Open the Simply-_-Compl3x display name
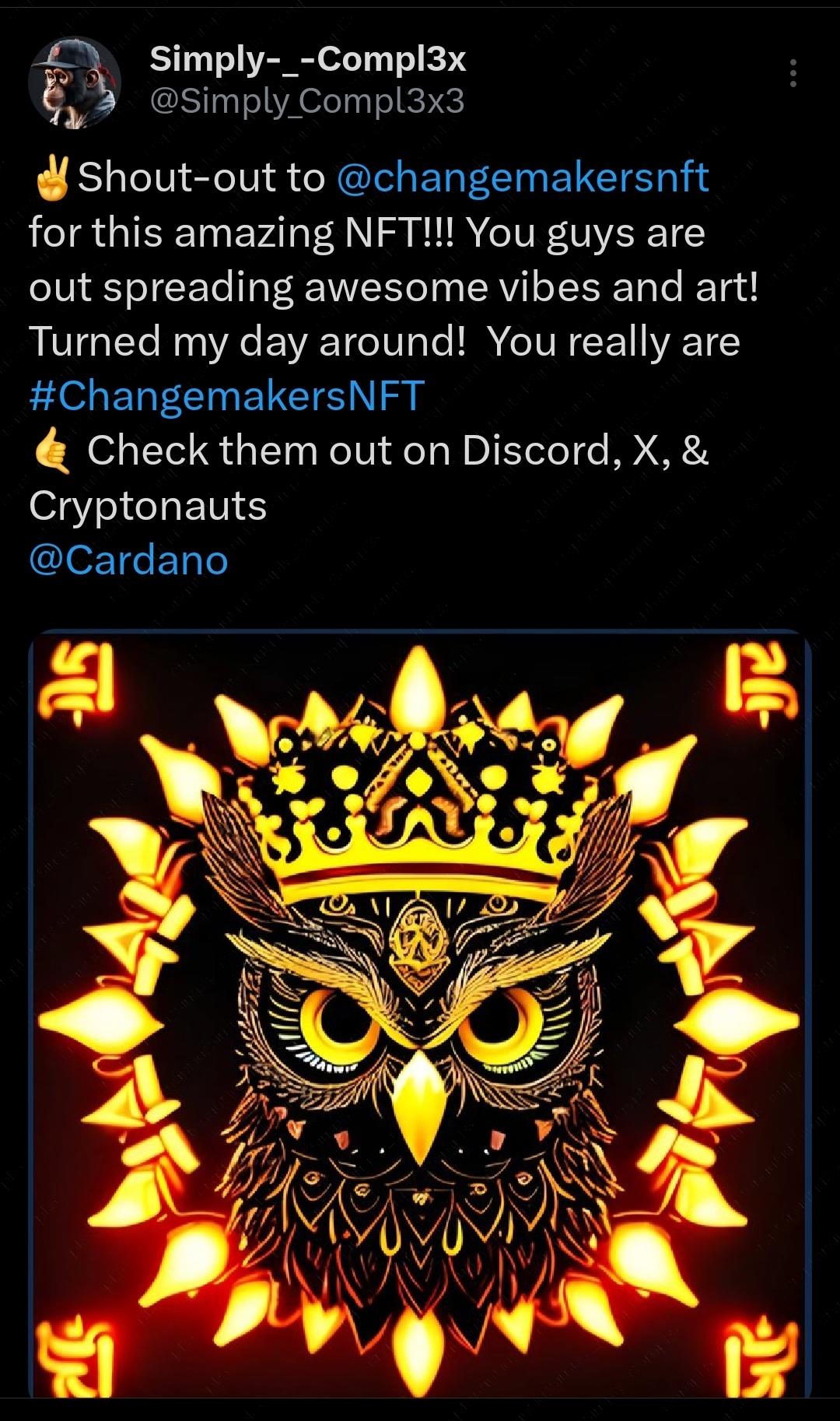This screenshot has width=840, height=1421. pos(308,59)
